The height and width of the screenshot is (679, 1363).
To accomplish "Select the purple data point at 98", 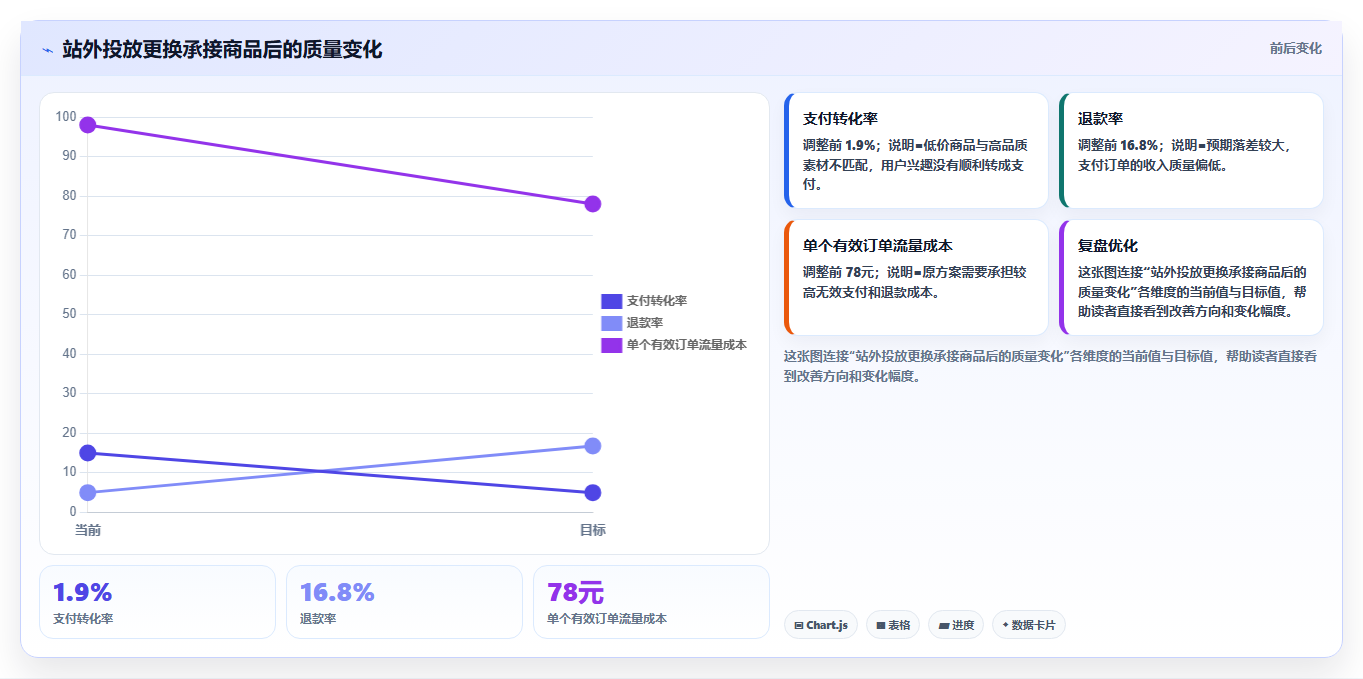I will click(88, 125).
